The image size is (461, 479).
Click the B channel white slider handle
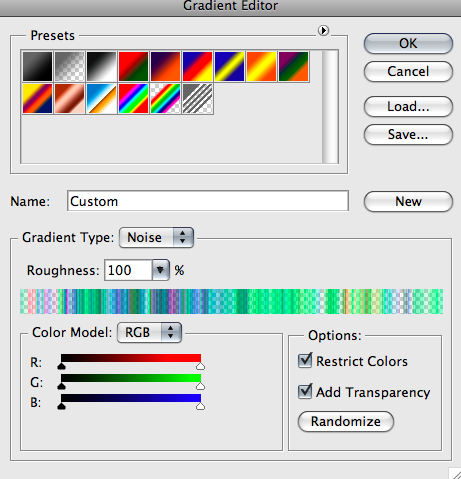tap(200, 406)
